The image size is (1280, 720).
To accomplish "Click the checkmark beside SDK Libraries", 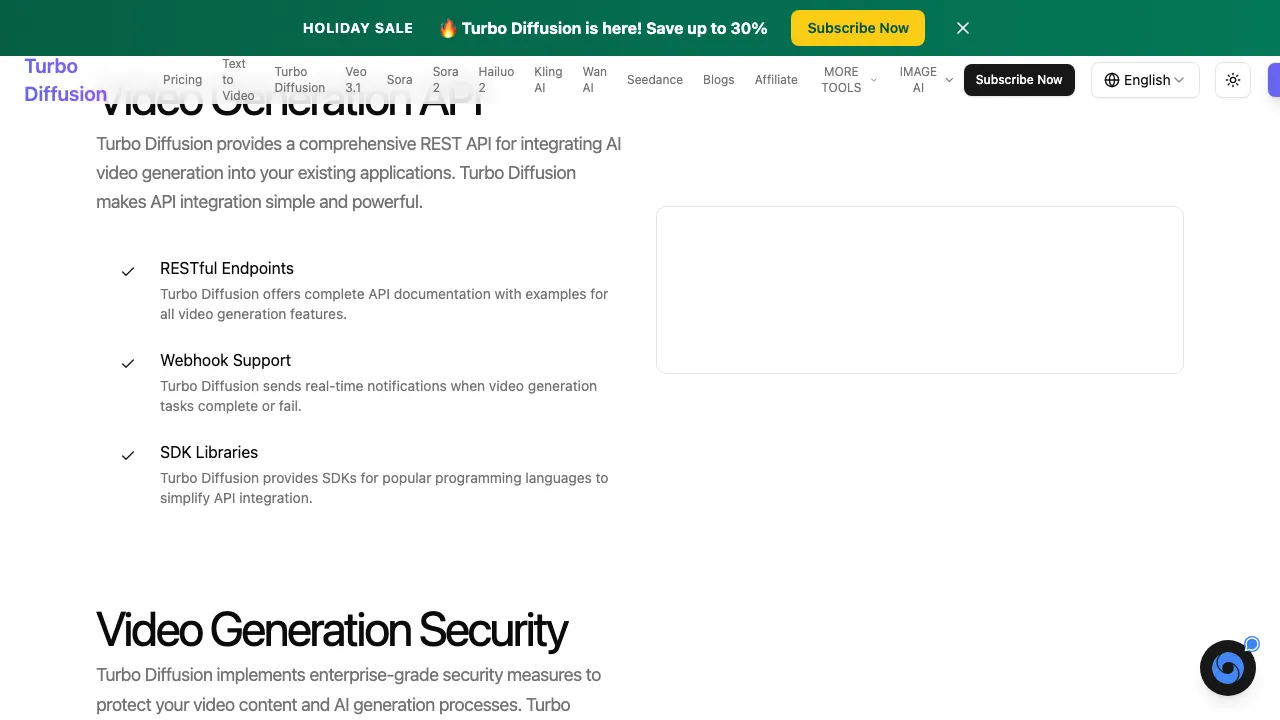I will [128, 456].
